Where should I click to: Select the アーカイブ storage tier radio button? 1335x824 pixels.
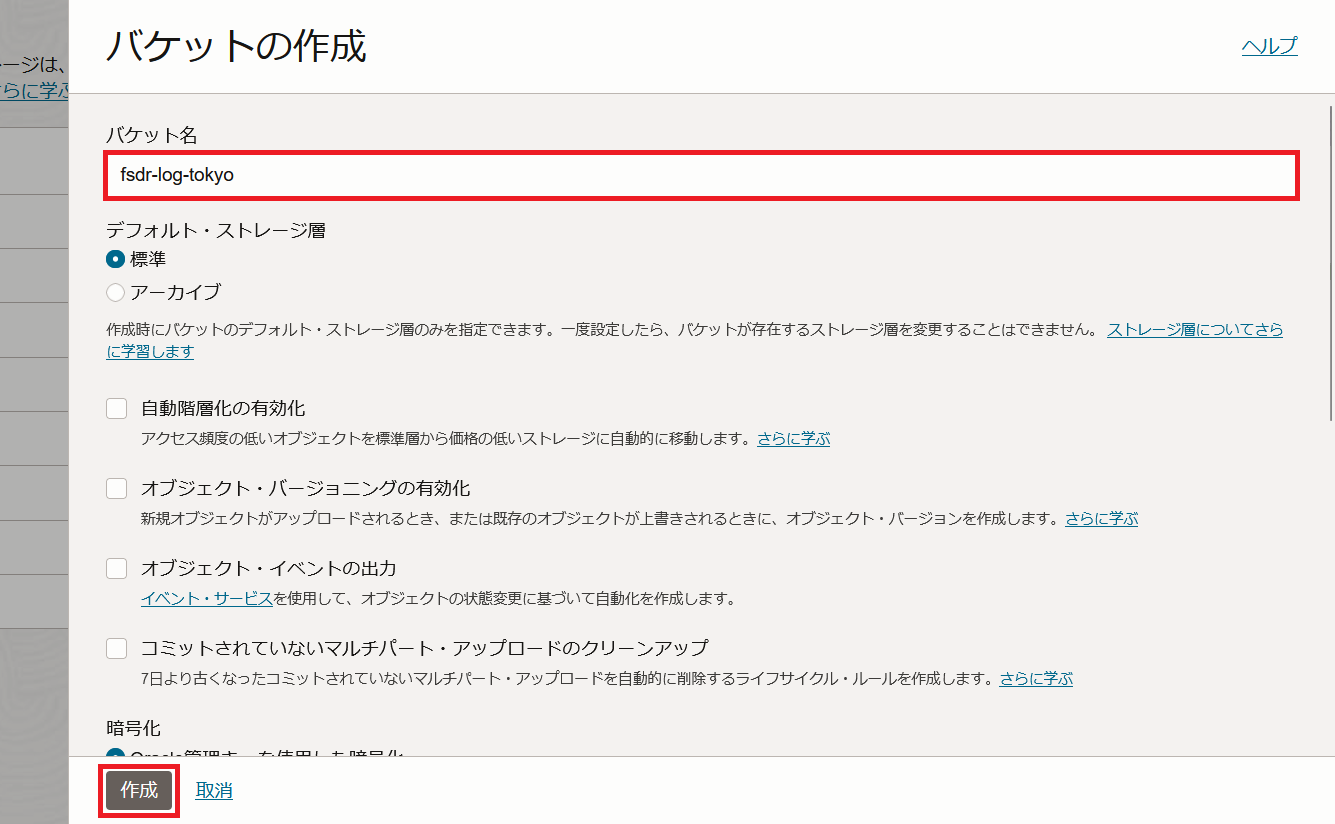116,293
